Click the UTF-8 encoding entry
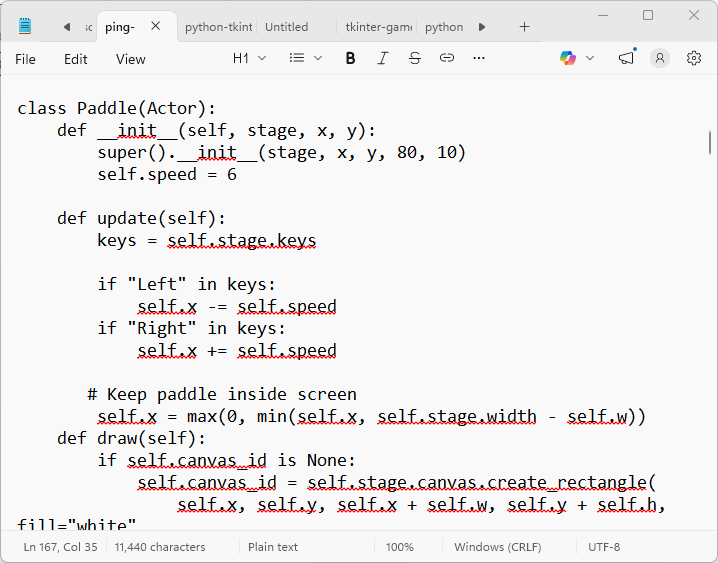The image size is (718, 563). pos(604,547)
